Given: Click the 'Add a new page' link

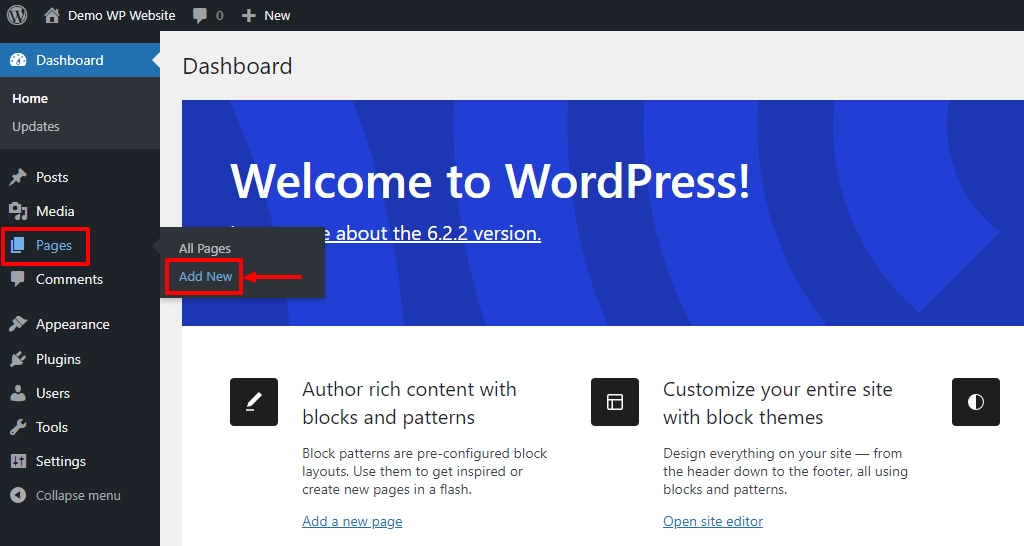Looking at the screenshot, I should [352, 521].
